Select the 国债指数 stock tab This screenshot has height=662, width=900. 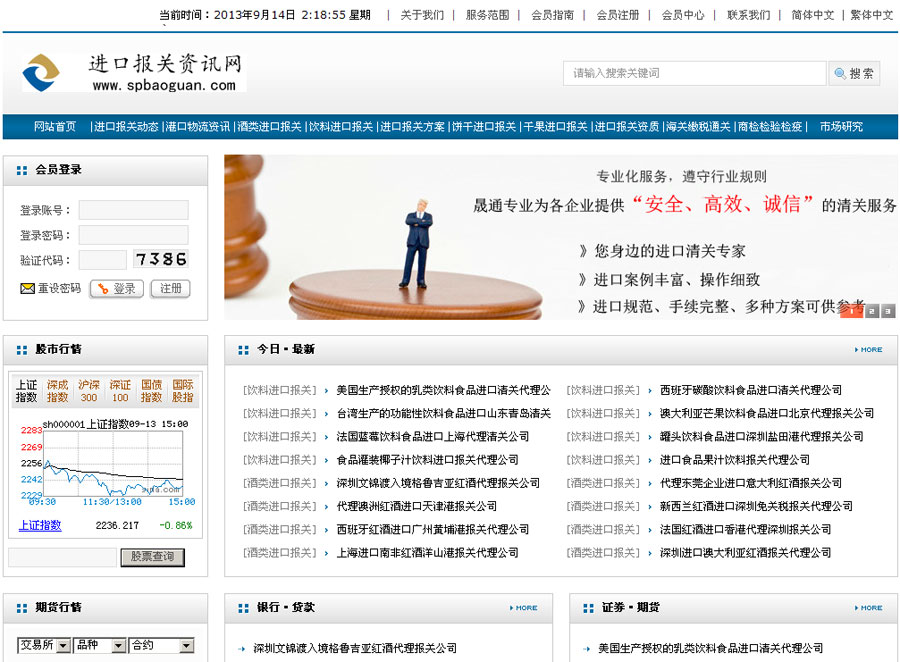click(x=152, y=391)
